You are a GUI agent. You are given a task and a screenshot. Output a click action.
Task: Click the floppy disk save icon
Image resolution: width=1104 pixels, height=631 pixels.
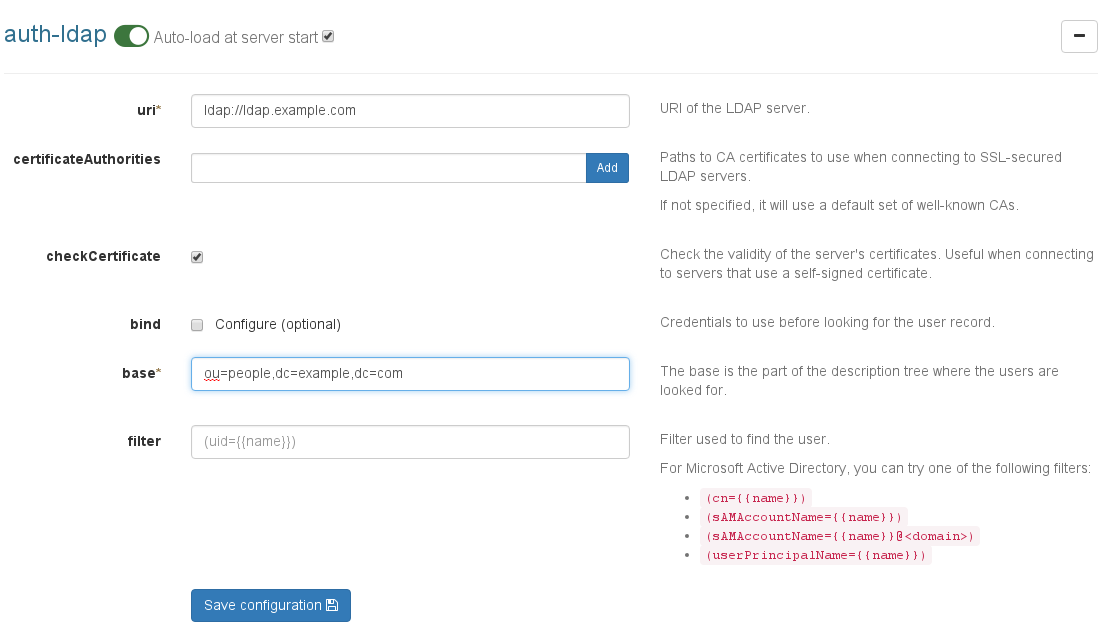pos(332,605)
